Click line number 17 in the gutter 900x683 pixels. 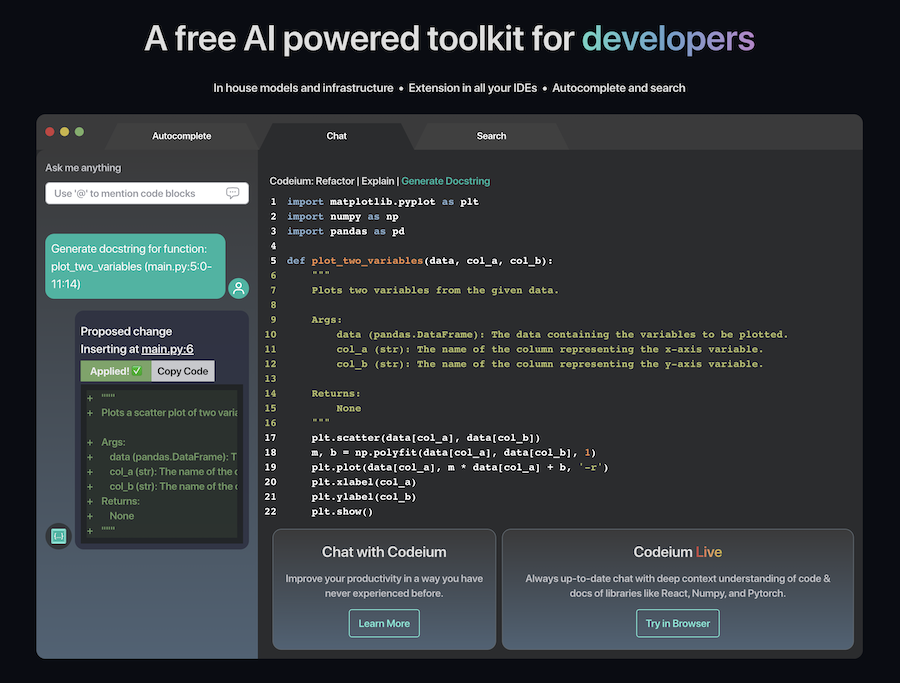[270, 438]
